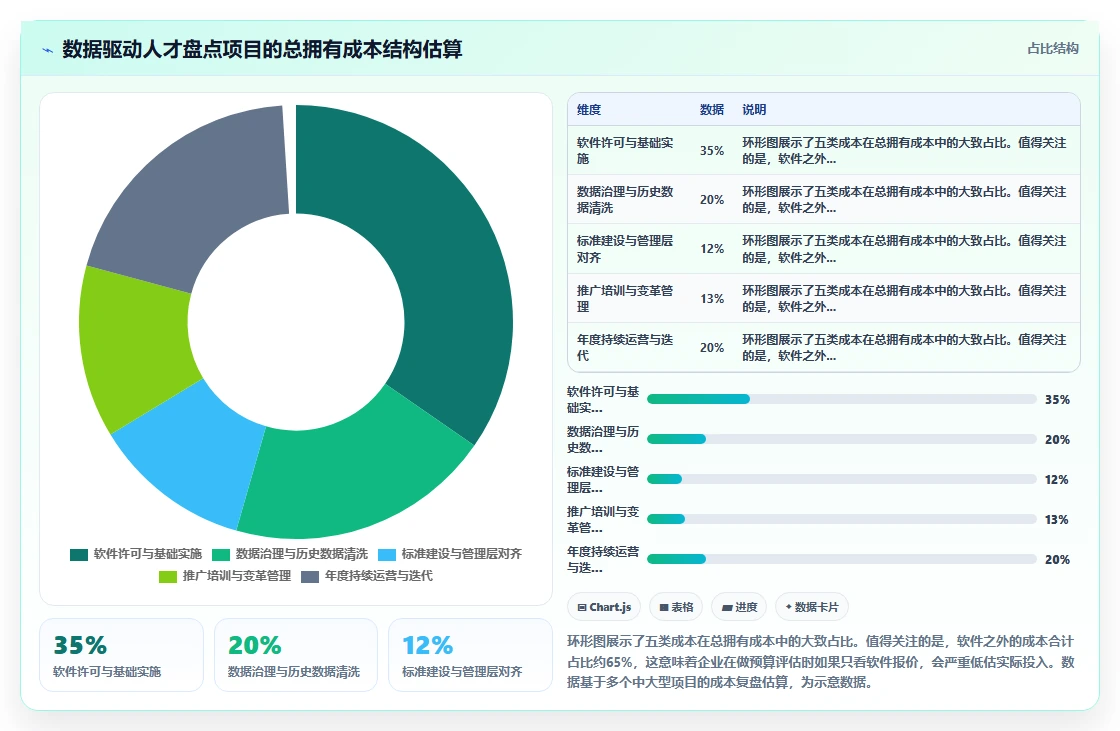Select the Chart.js chip

coord(604,607)
